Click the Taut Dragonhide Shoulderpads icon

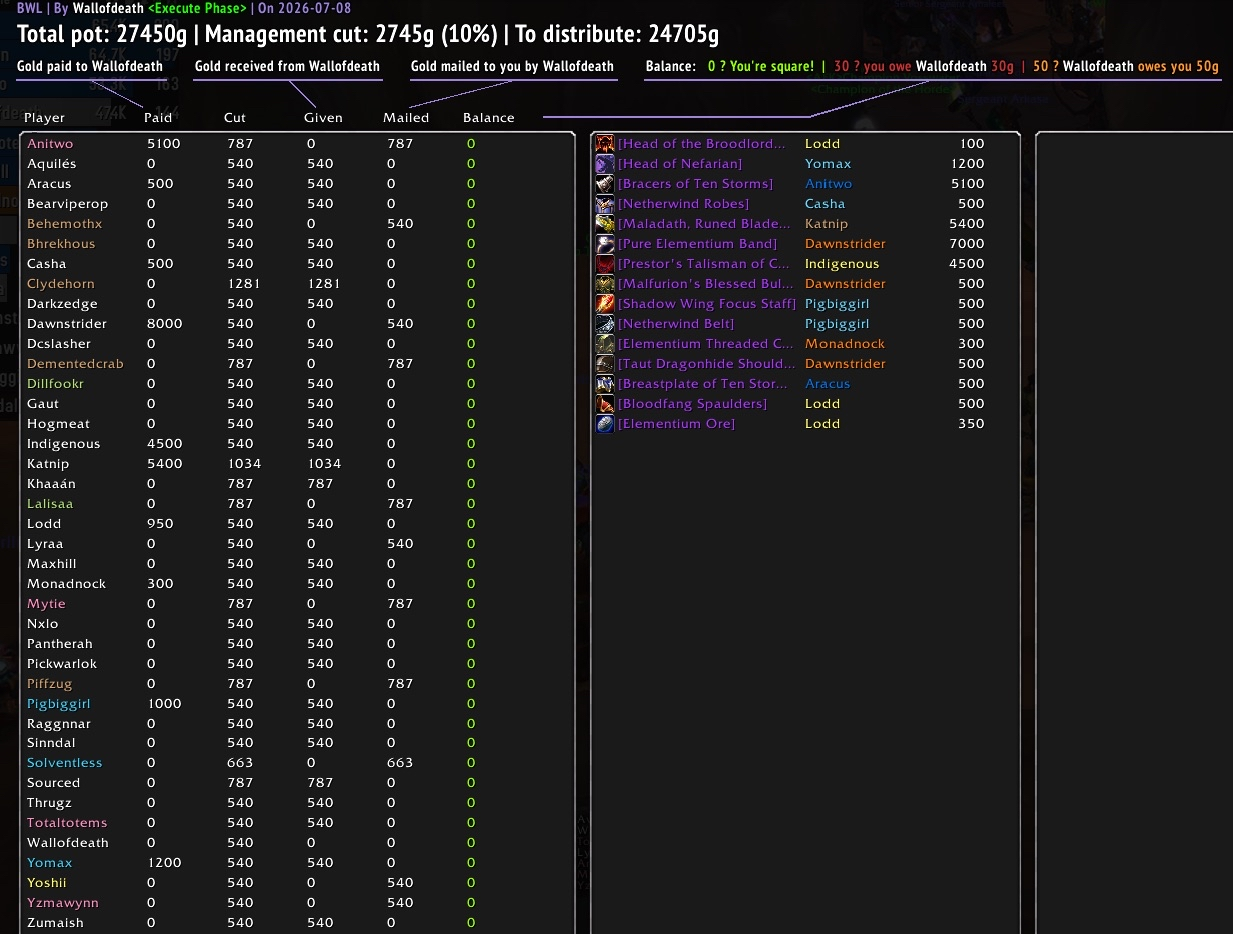605,364
